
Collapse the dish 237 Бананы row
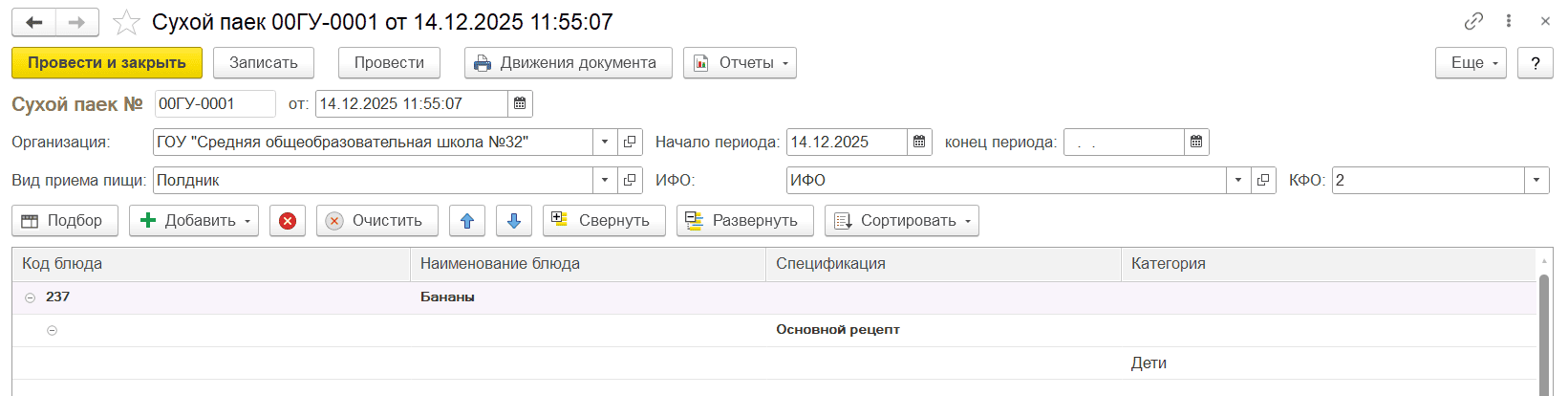point(30,297)
